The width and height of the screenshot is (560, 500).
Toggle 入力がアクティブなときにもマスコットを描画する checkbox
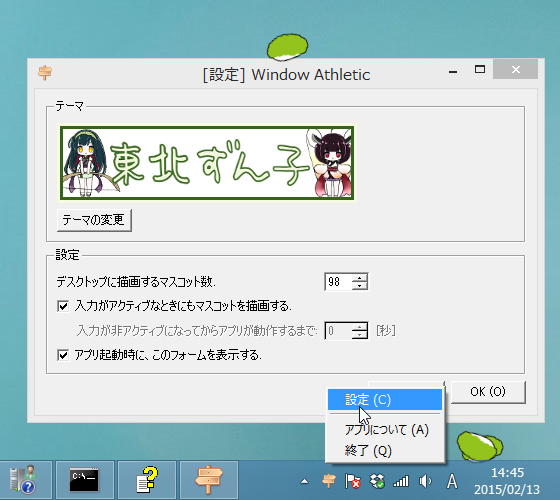click(63, 306)
